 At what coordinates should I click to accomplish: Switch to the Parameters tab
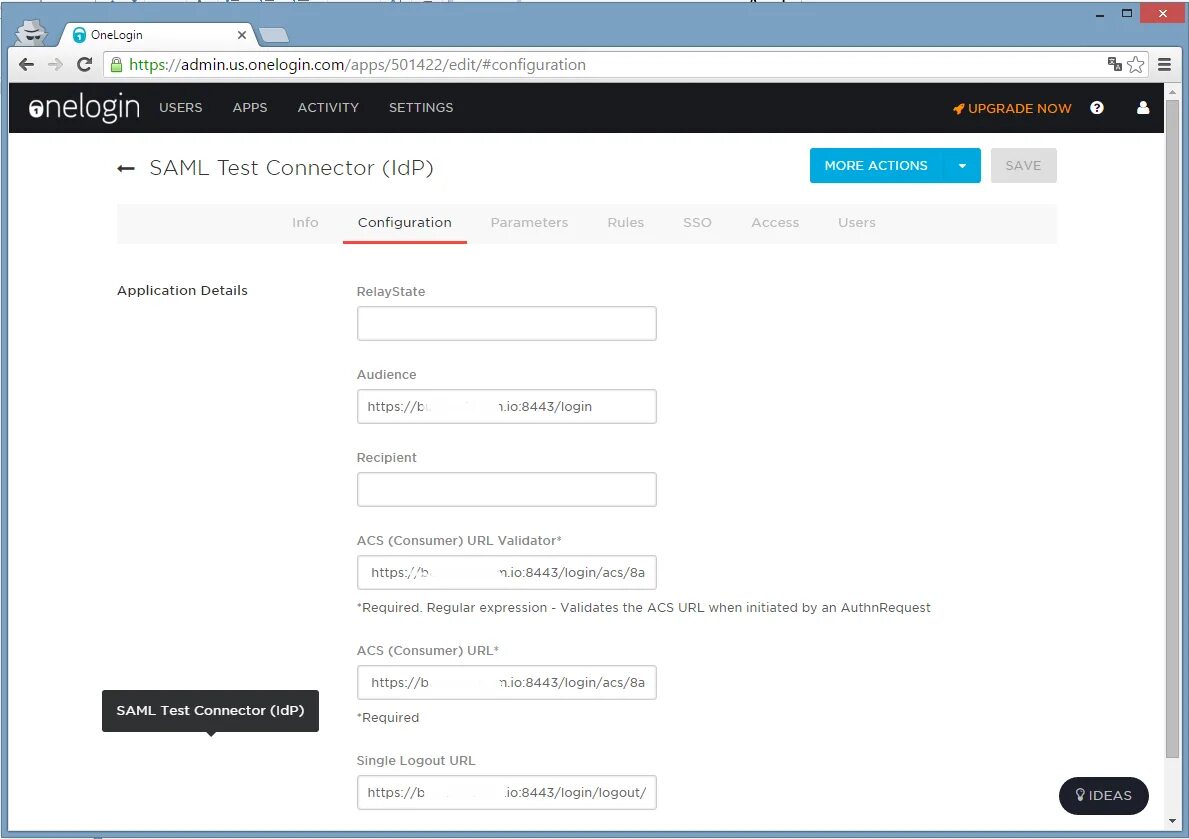[529, 222]
